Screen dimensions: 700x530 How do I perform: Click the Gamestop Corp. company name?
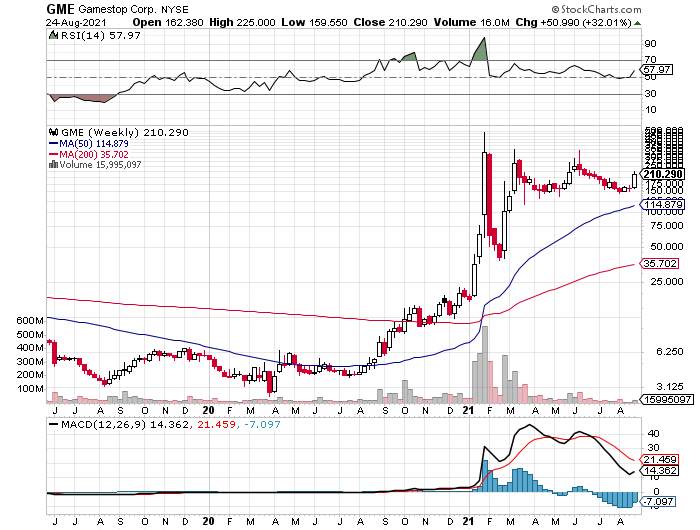118,9
